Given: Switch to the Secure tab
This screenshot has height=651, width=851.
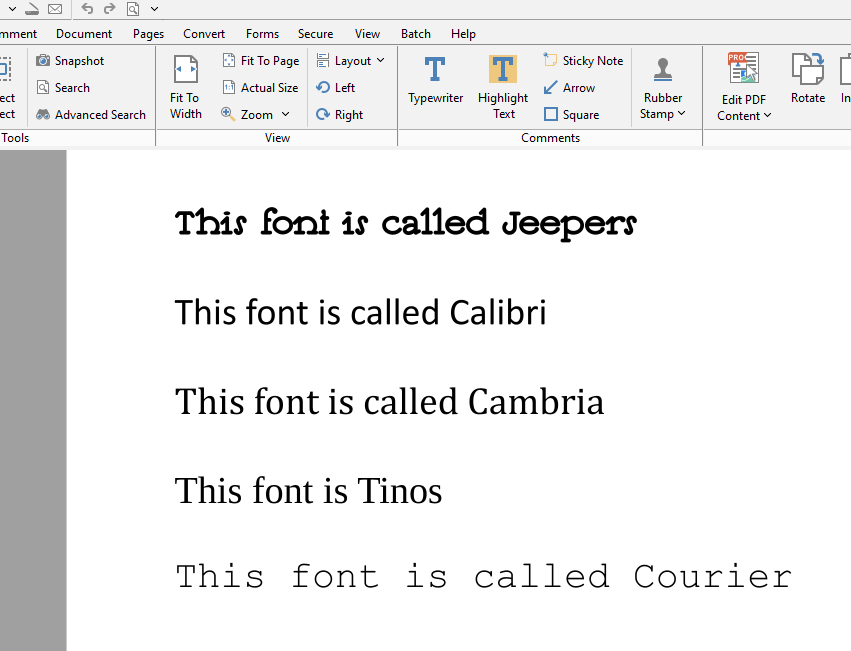Looking at the screenshot, I should pyautogui.click(x=315, y=34).
